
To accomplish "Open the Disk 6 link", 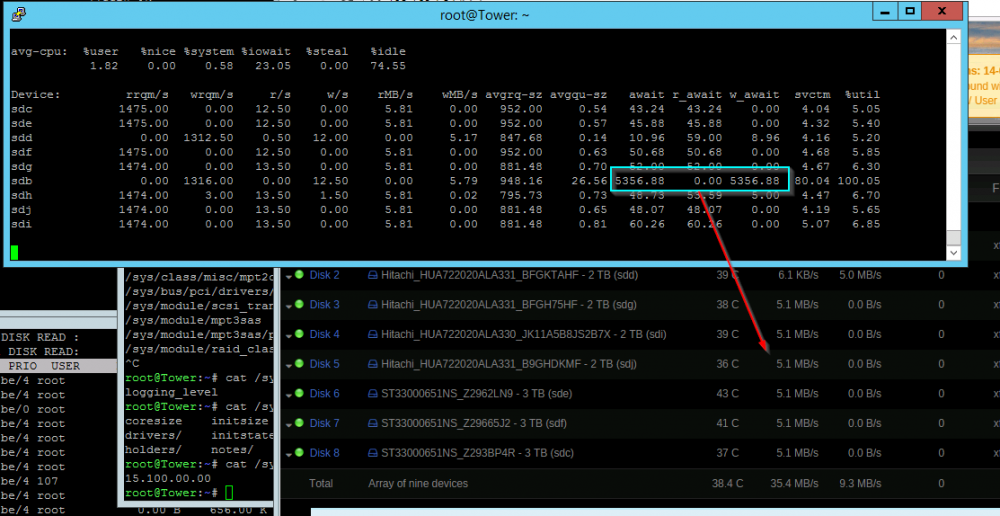I will 325,394.
